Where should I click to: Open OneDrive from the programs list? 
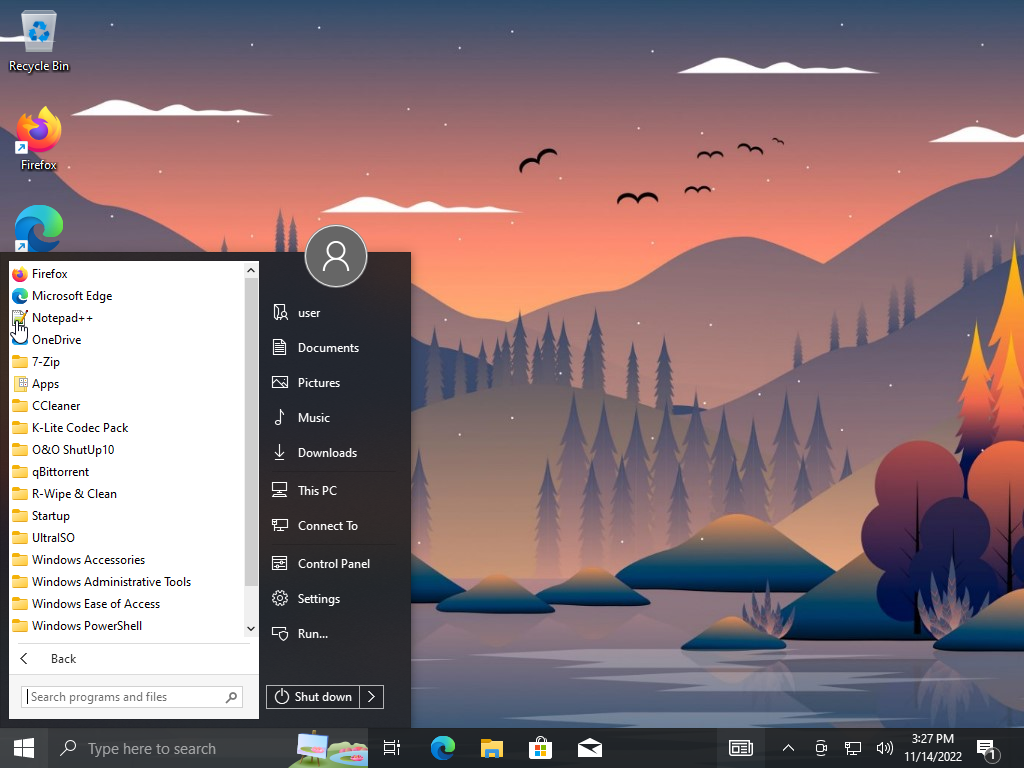[x=127, y=340]
